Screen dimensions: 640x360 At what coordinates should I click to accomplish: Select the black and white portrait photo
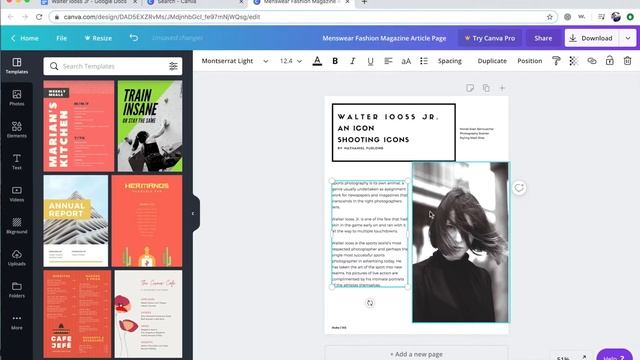(461, 242)
